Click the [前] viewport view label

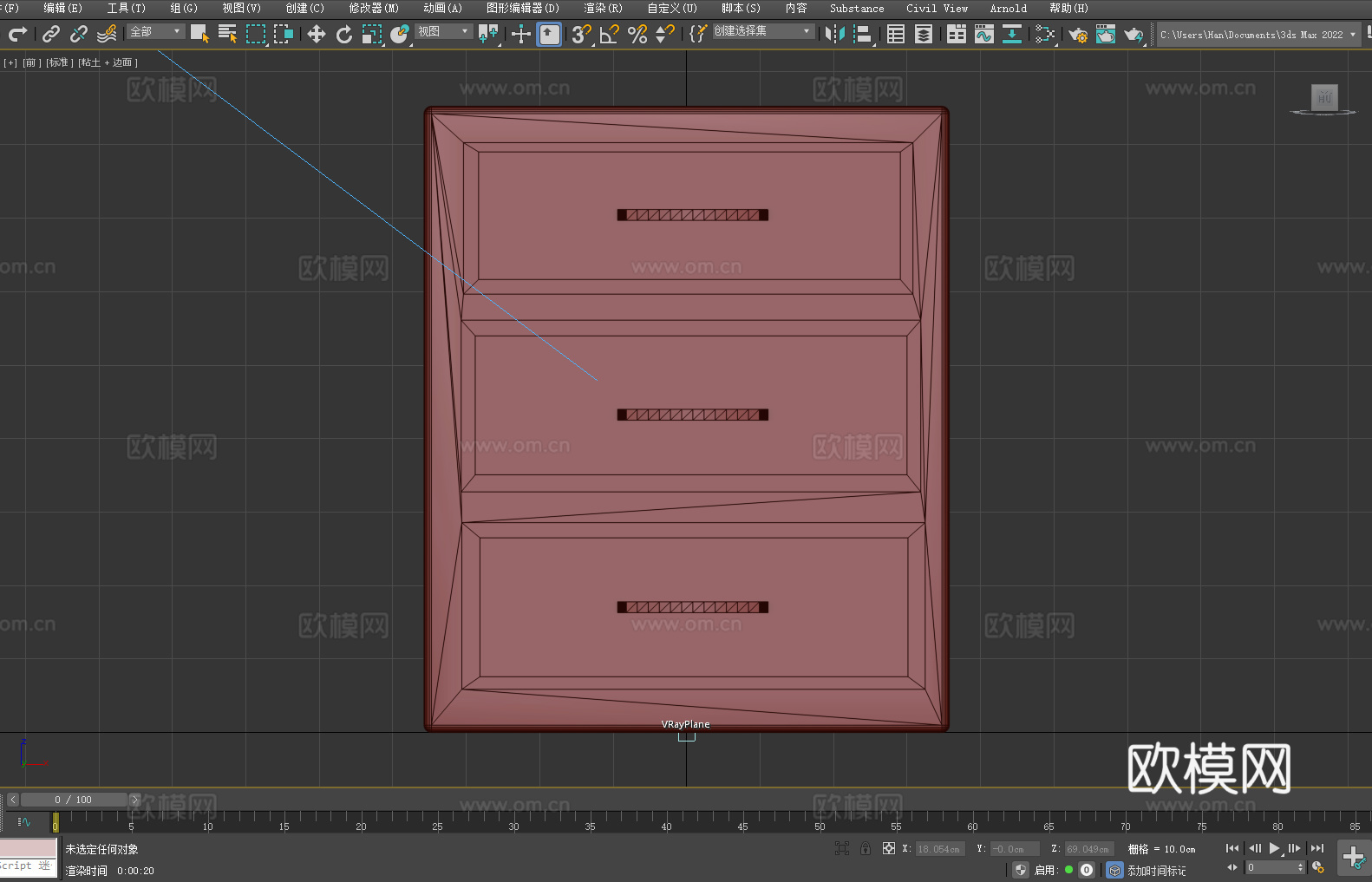pyautogui.click(x=32, y=62)
